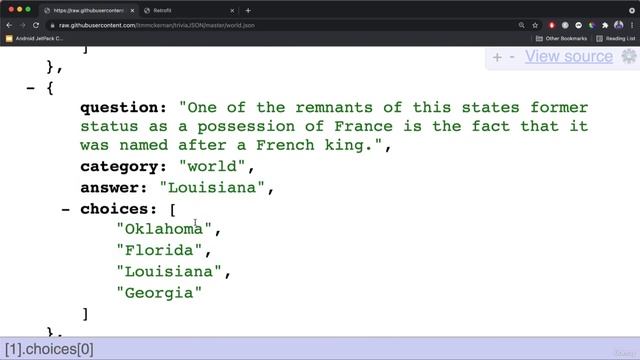The width and height of the screenshot is (640, 360).
Task: Close the raw.githubusercontent tab
Action: point(132,11)
